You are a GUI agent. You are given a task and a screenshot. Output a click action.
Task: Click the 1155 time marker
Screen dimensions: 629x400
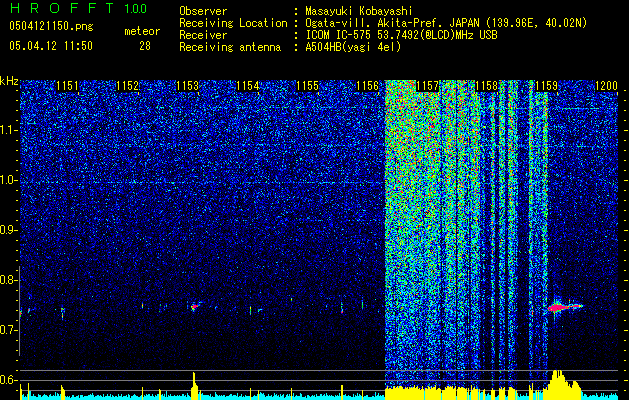click(308, 86)
